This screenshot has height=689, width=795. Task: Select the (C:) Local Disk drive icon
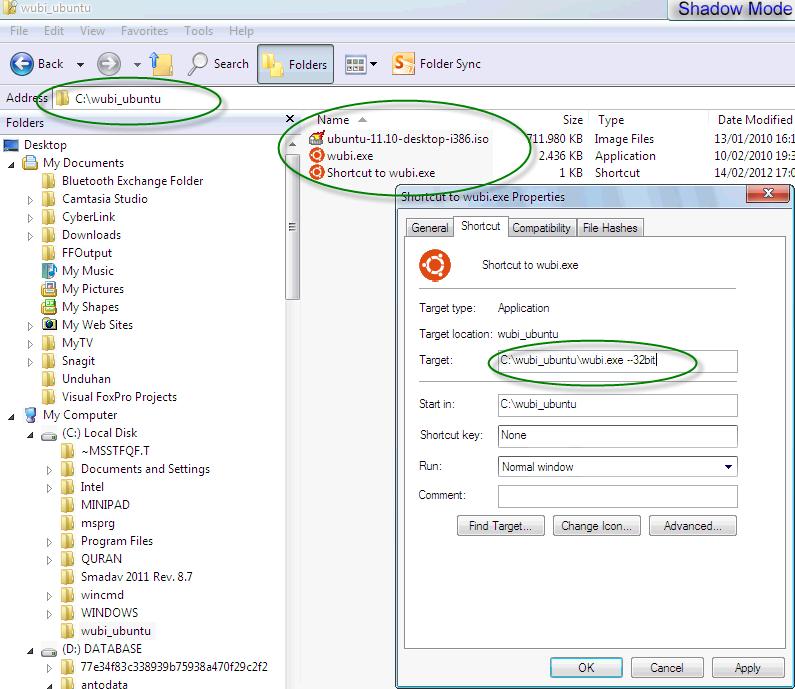[49, 434]
